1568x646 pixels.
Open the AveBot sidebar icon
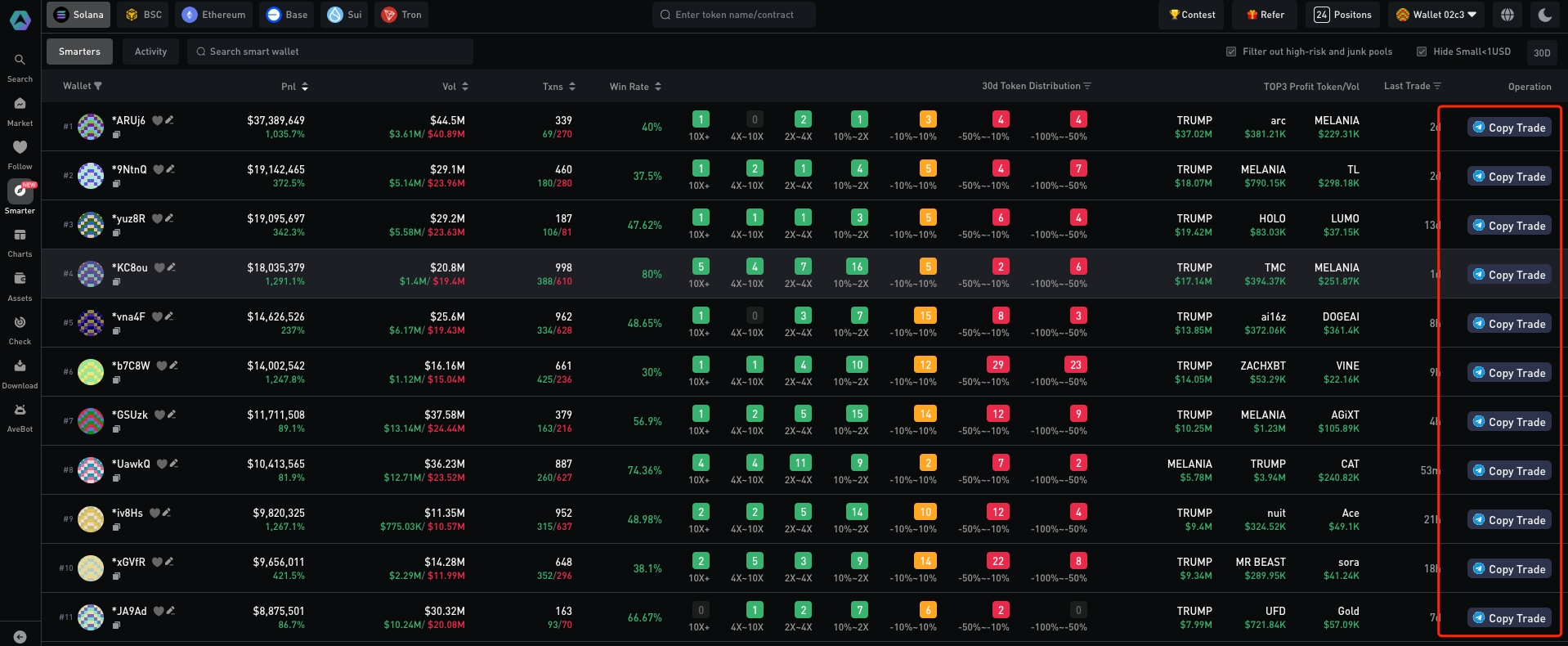click(20, 410)
